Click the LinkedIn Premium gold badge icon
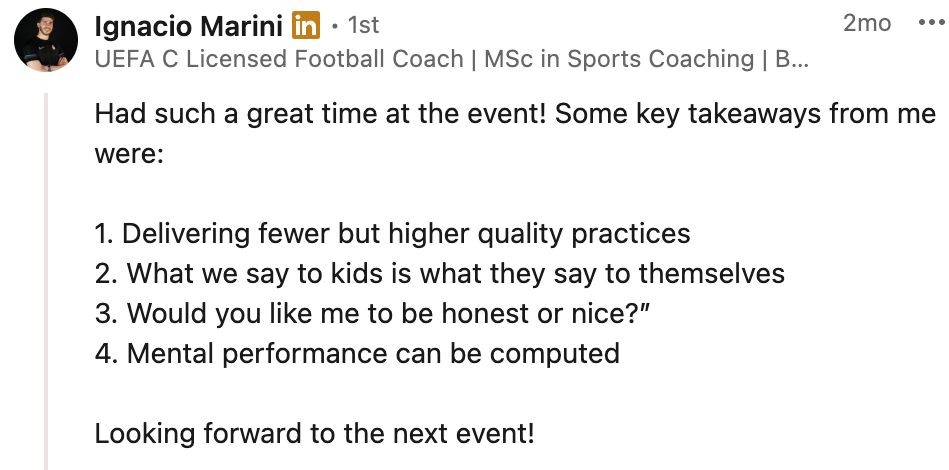949x470 pixels. coord(305,24)
